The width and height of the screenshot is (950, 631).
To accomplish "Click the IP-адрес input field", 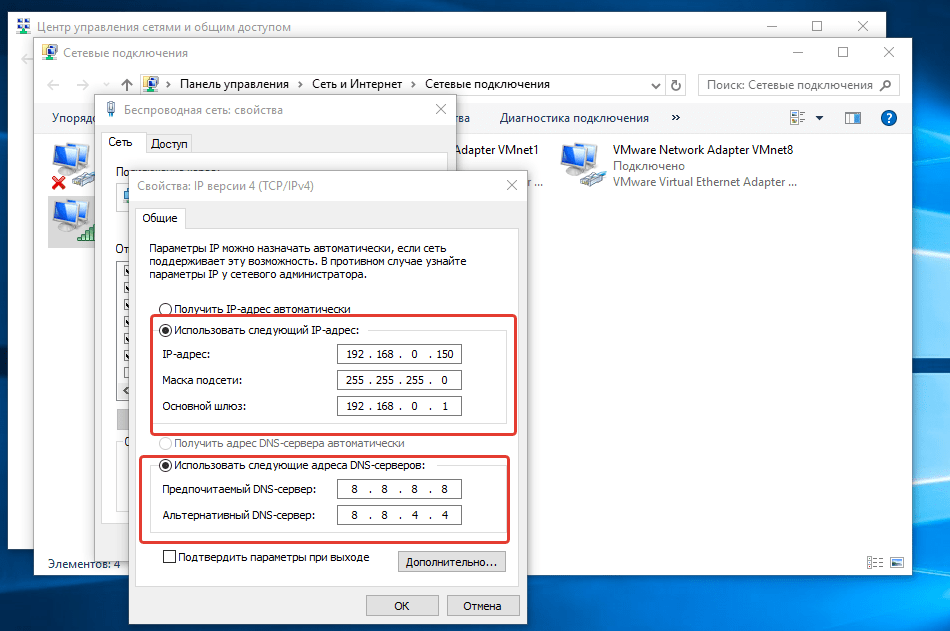I will tap(399, 354).
